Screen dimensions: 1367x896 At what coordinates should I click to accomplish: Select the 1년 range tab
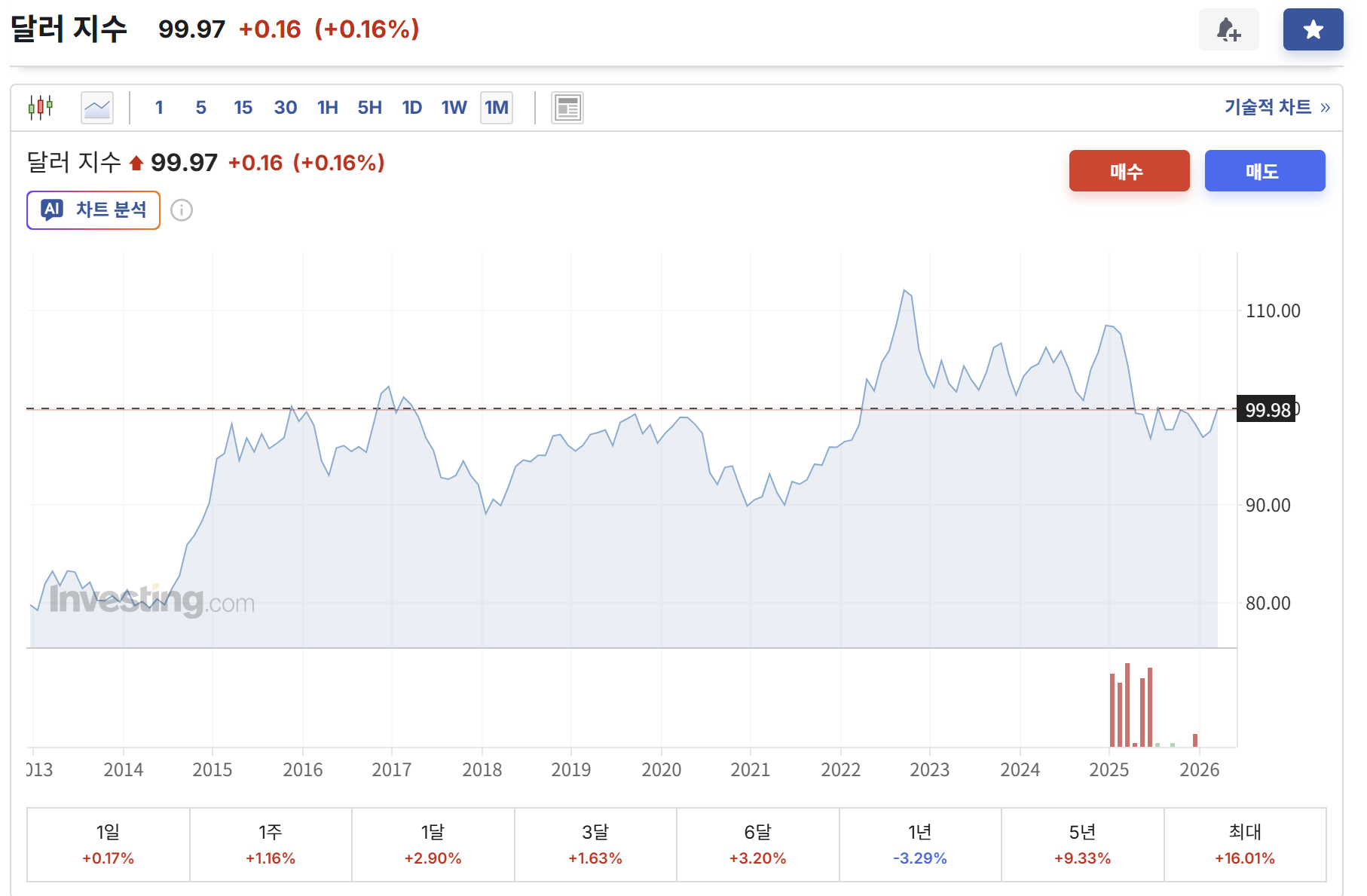pyautogui.click(x=920, y=844)
